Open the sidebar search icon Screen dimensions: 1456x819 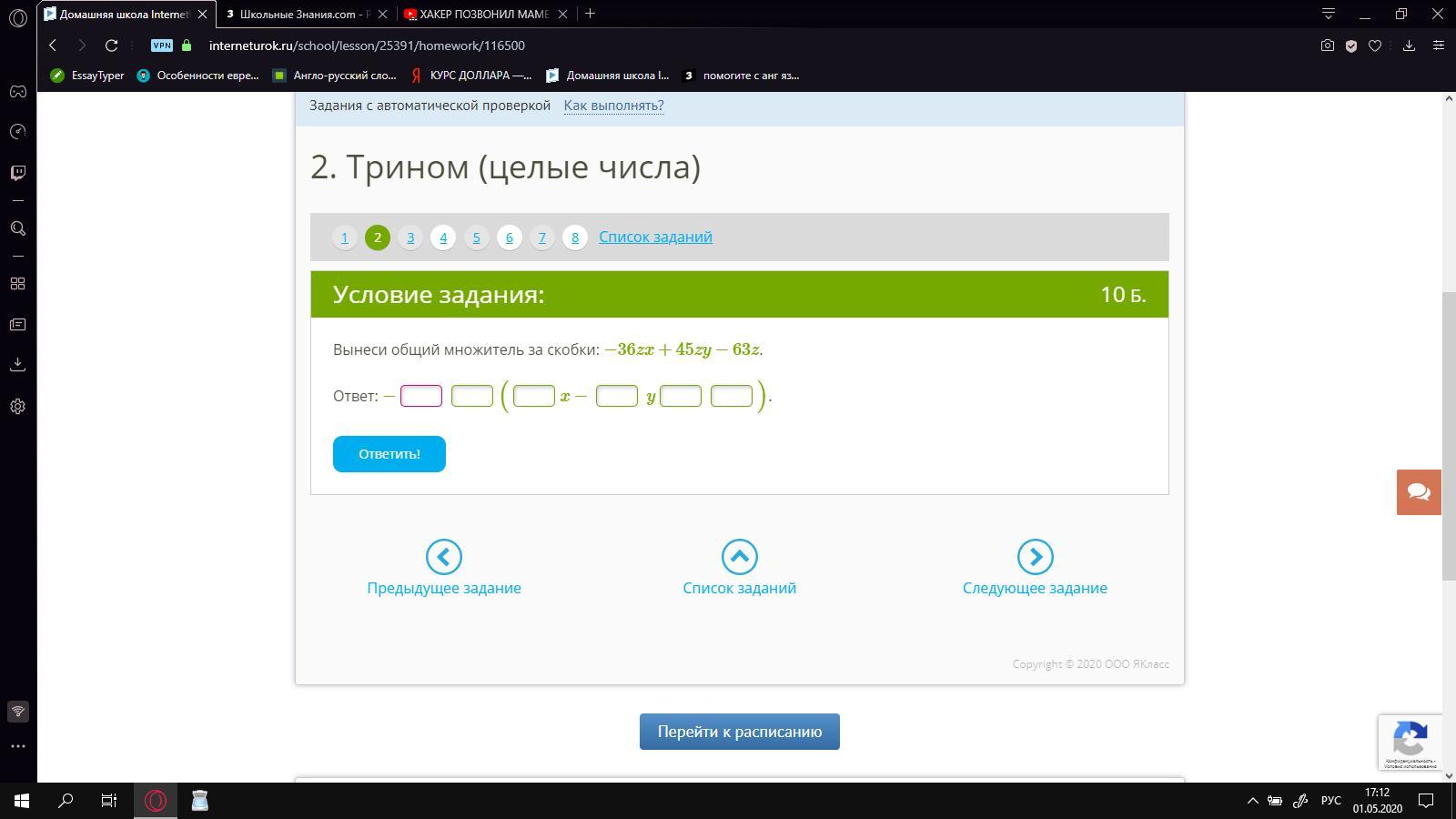pos(17,228)
